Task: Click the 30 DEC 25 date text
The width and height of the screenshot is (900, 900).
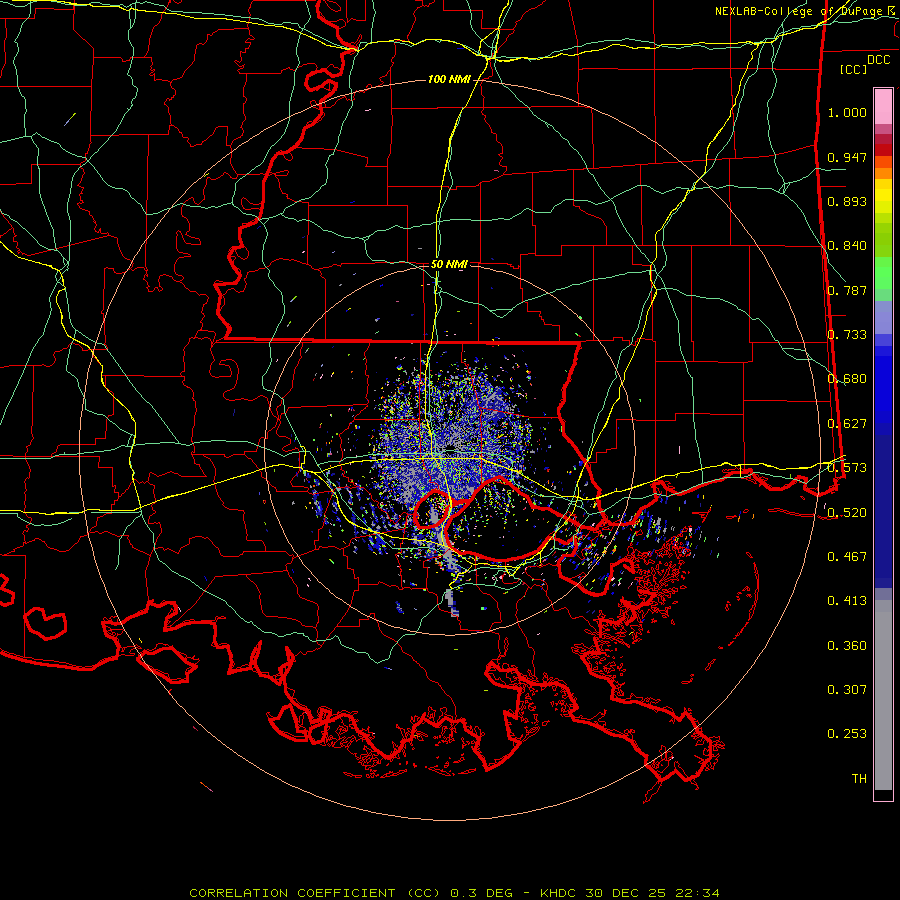Action: (626, 893)
